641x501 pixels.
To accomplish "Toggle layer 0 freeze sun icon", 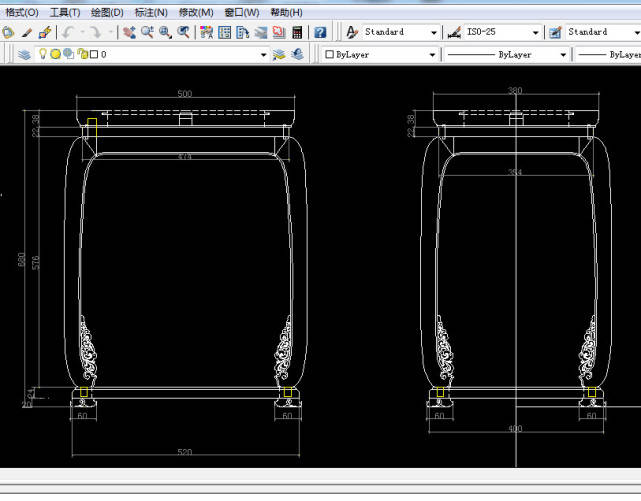I will 56,54.
